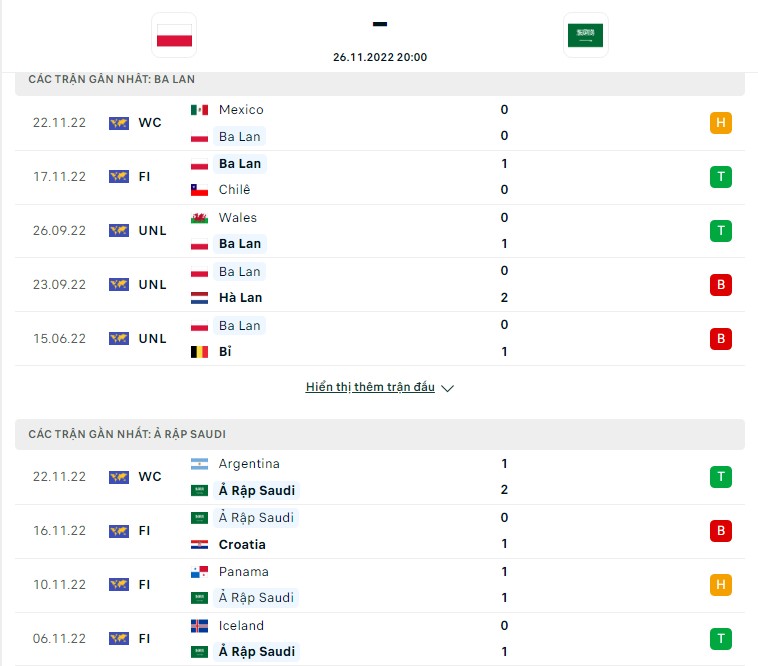Click the world map icon of 26.09.22 UNL match
758x666 pixels.
tap(119, 231)
